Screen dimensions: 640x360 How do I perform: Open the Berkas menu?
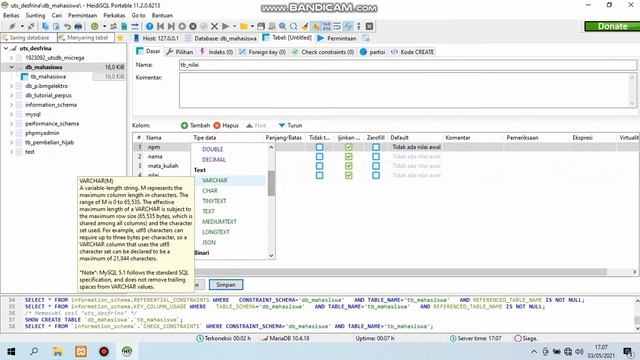click(x=11, y=15)
